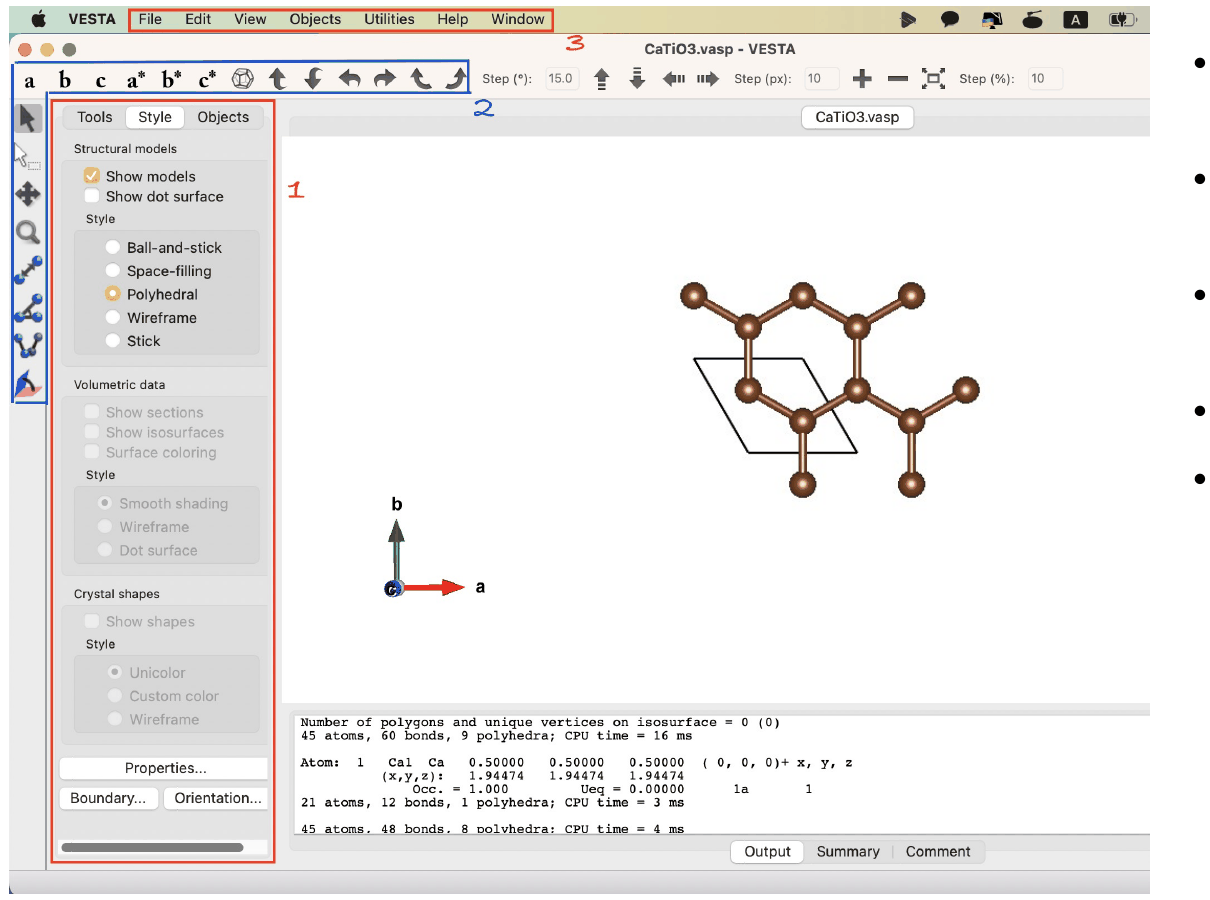Screen dimensions: 1210x900
Task: Rotate counterclockwise with the bent up-left arrow
Action: coord(421,78)
